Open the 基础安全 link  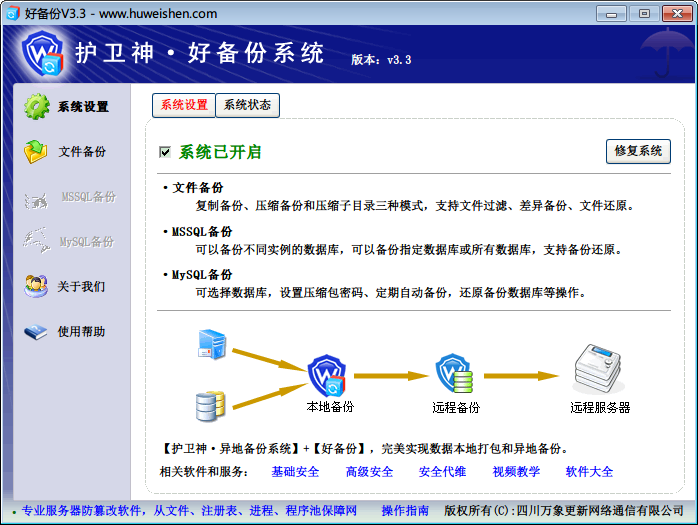(296, 472)
